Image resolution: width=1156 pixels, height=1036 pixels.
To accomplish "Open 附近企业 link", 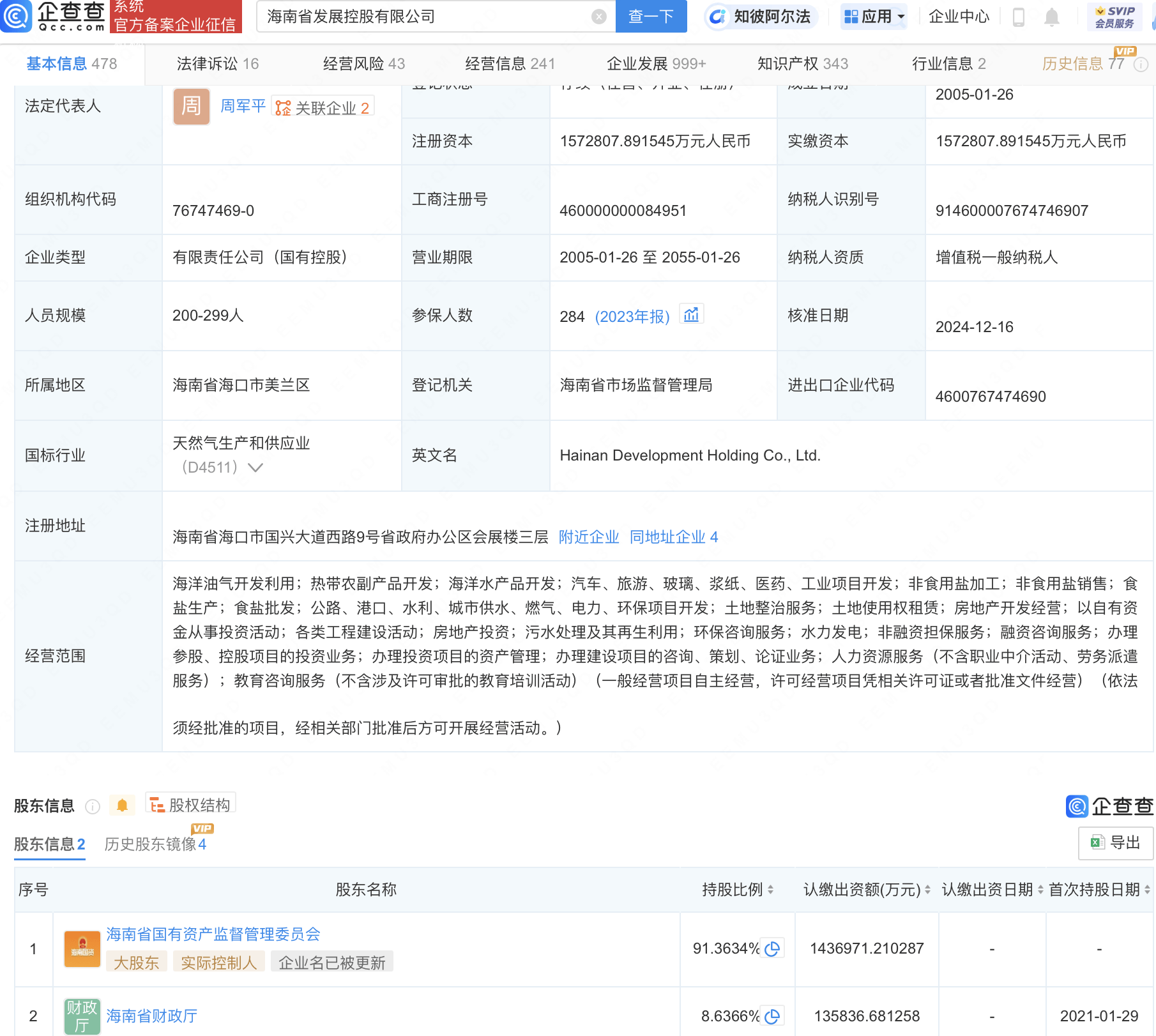I will click(589, 537).
